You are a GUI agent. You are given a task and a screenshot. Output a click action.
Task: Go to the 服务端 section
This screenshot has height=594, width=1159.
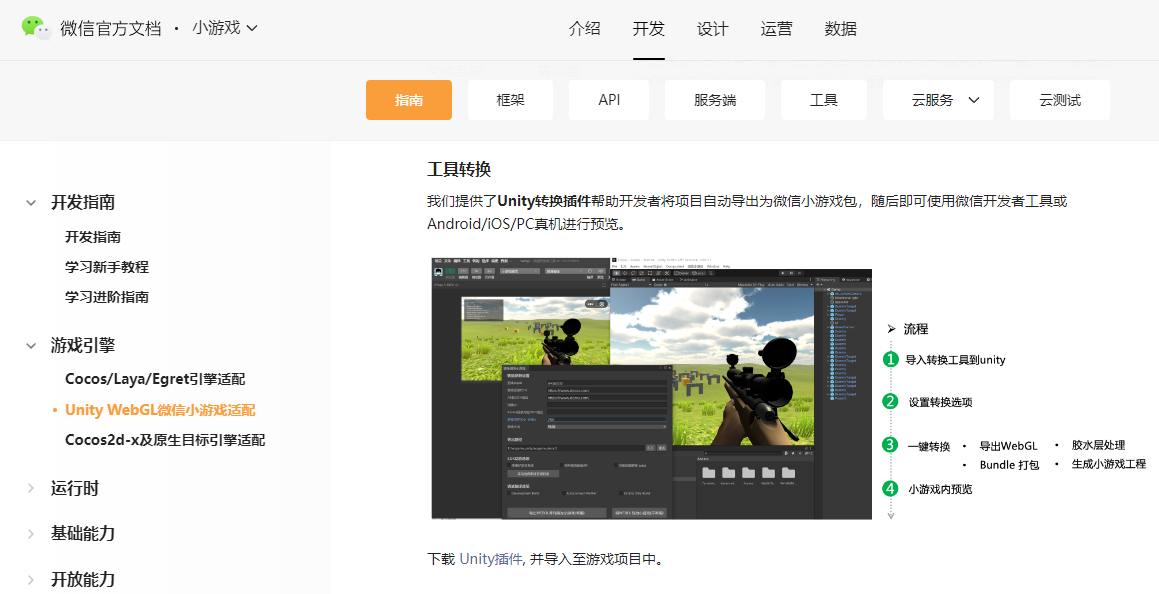click(x=715, y=100)
